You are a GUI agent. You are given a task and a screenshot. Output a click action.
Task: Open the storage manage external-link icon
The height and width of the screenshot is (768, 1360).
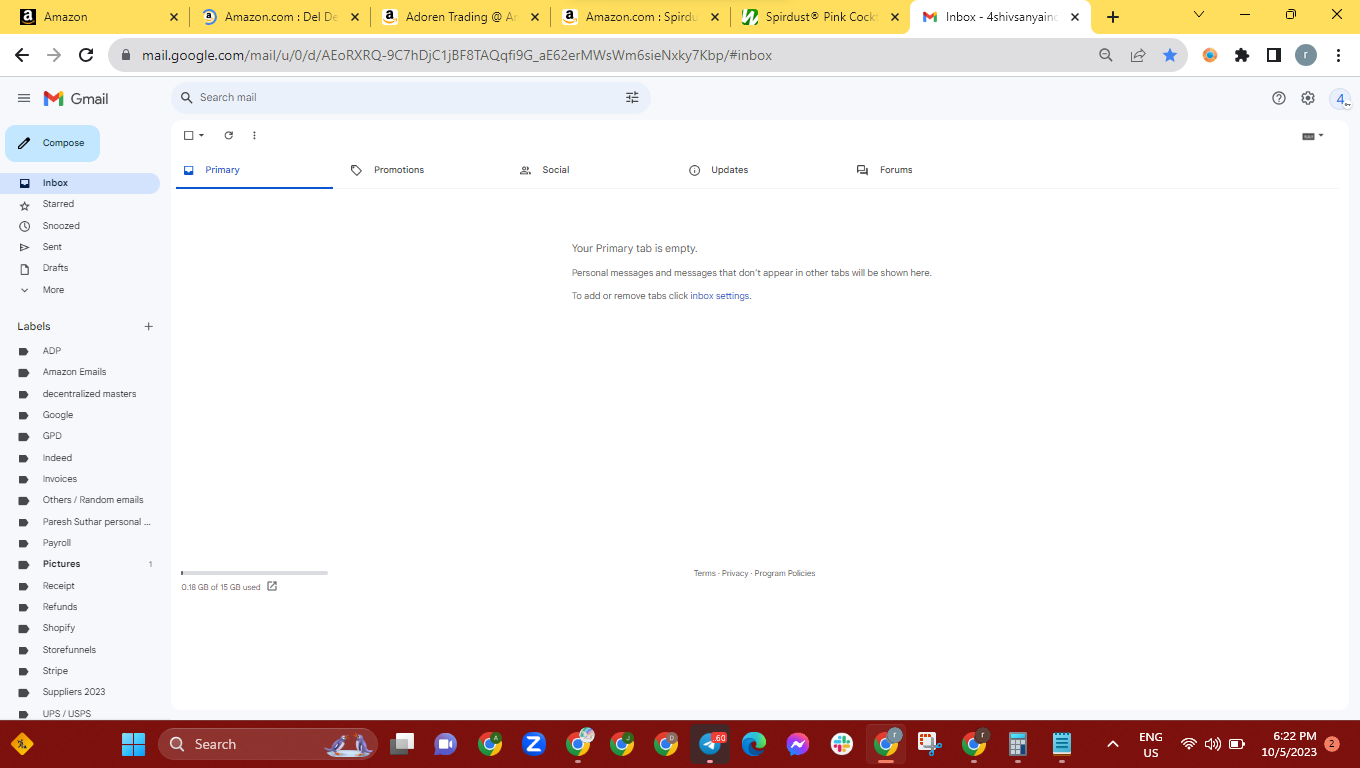pyautogui.click(x=272, y=586)
